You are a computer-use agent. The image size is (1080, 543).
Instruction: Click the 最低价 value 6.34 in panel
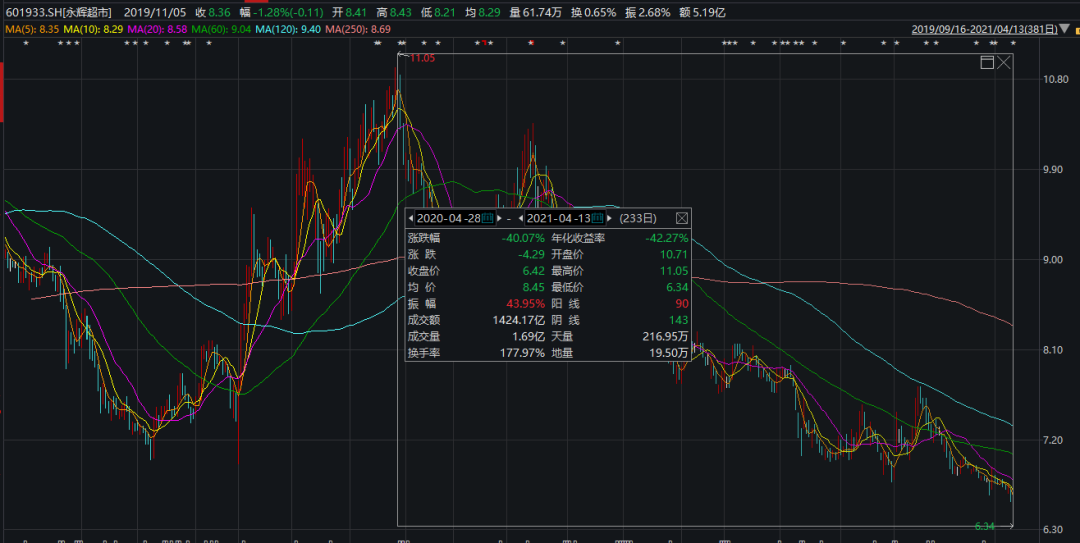[677, 287]
